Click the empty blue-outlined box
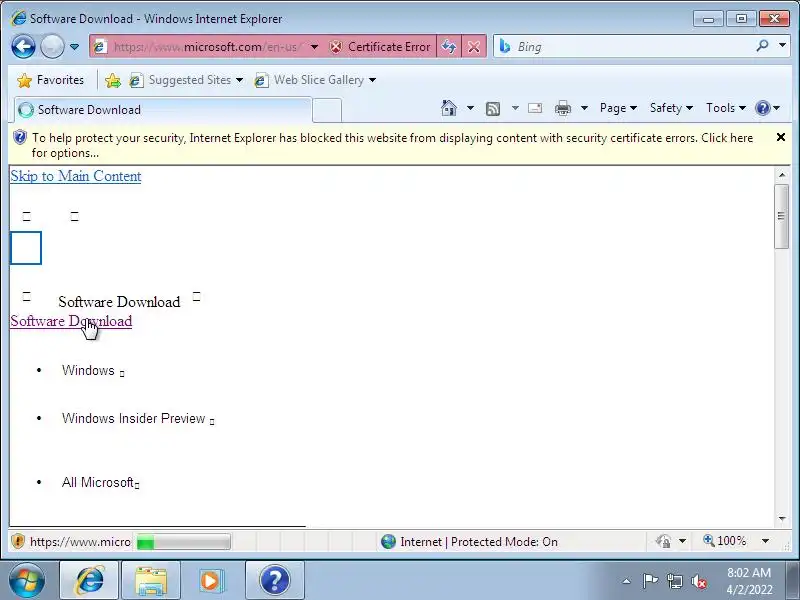The height and width of the screenshot is (600, 800). click(x=26, y=248)
